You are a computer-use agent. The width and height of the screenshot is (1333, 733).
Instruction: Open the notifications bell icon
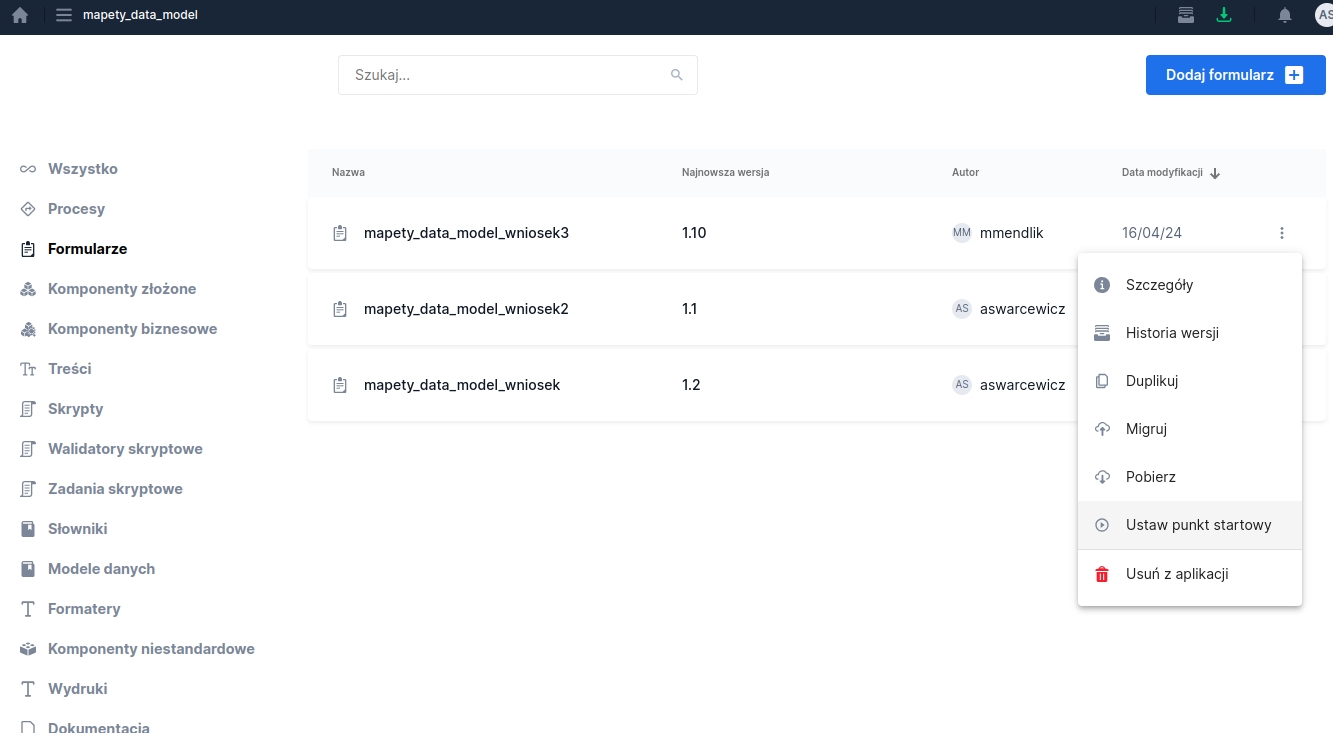(x=1285, y=15)
